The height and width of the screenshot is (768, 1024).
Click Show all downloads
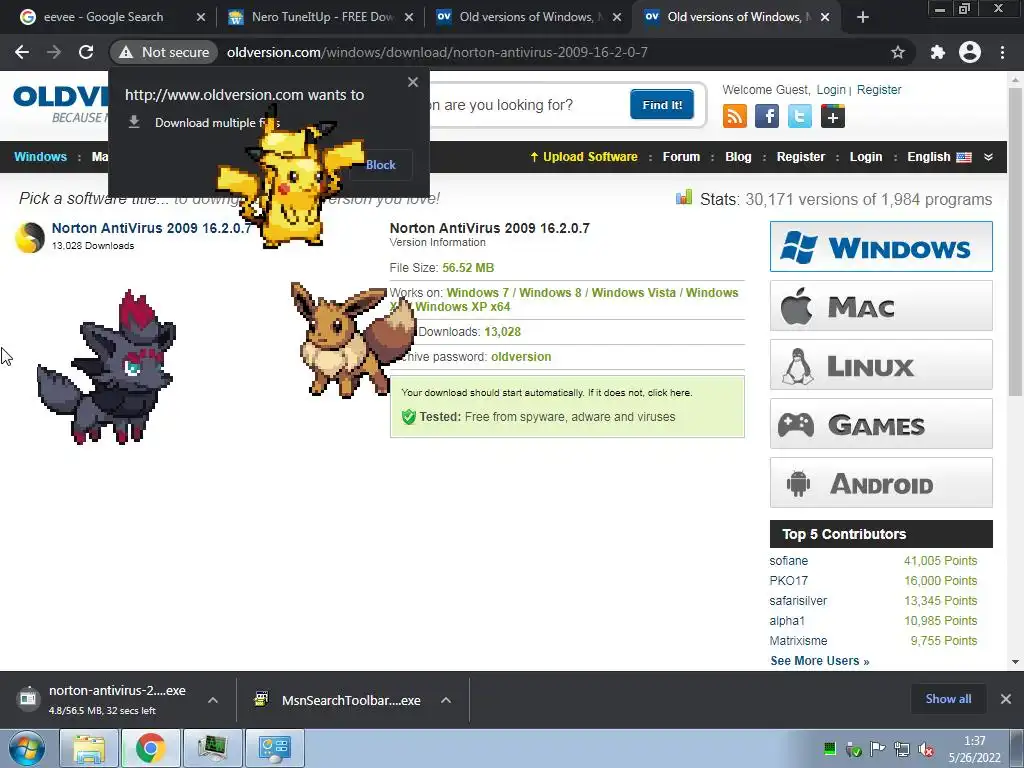(948, 699)
